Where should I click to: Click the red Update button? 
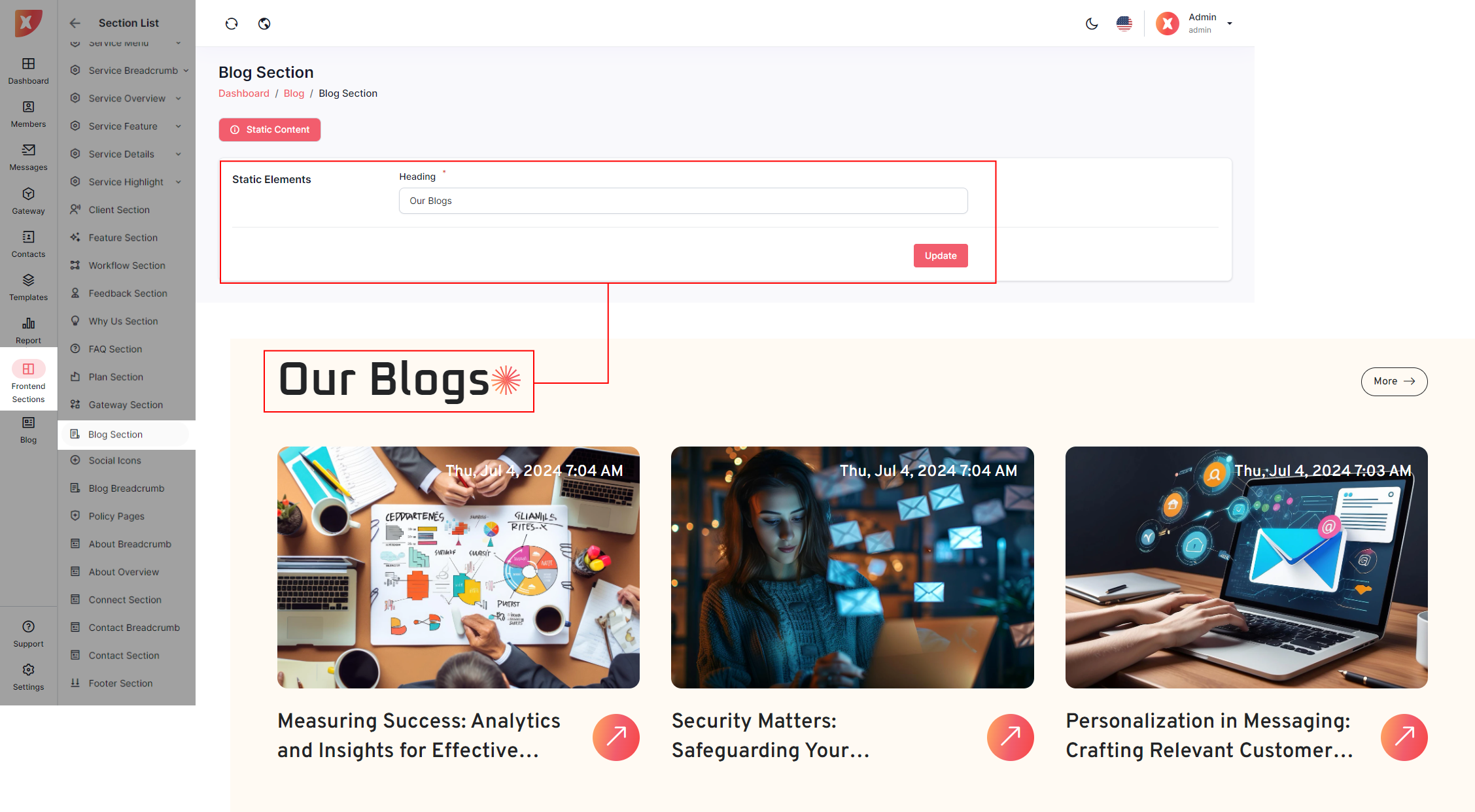(x=941, y=256)
